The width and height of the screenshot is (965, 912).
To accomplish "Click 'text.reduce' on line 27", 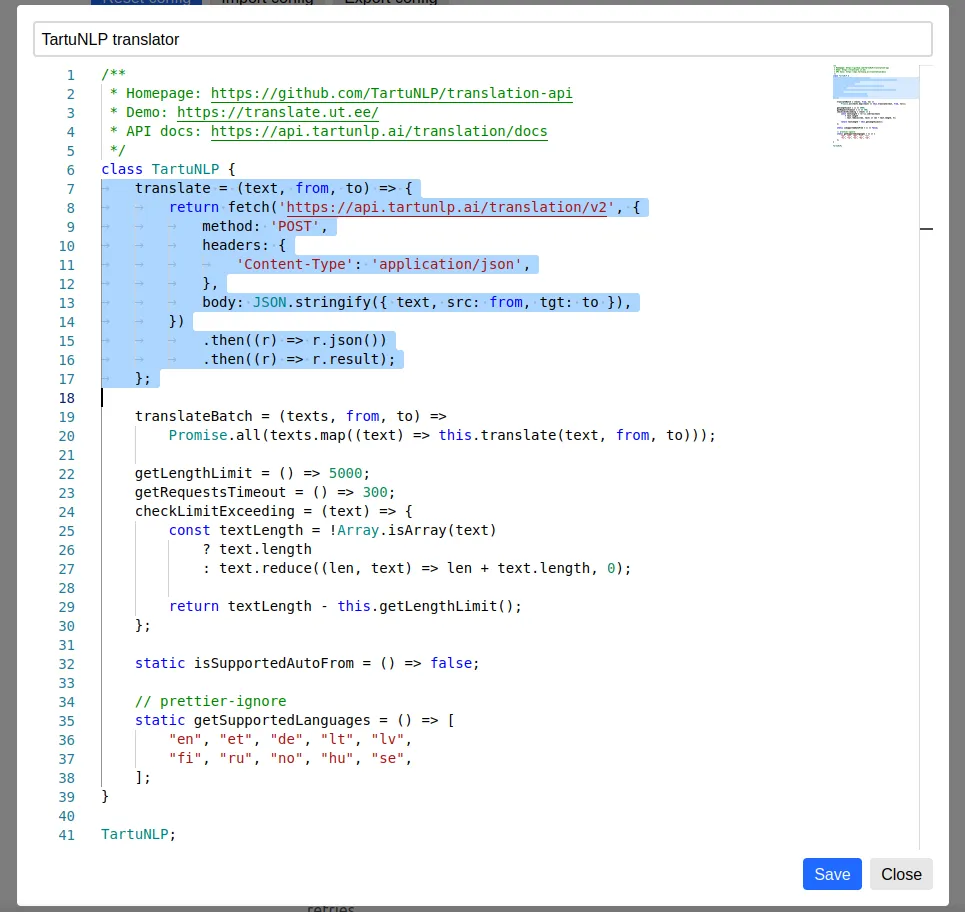I will 265,568.
